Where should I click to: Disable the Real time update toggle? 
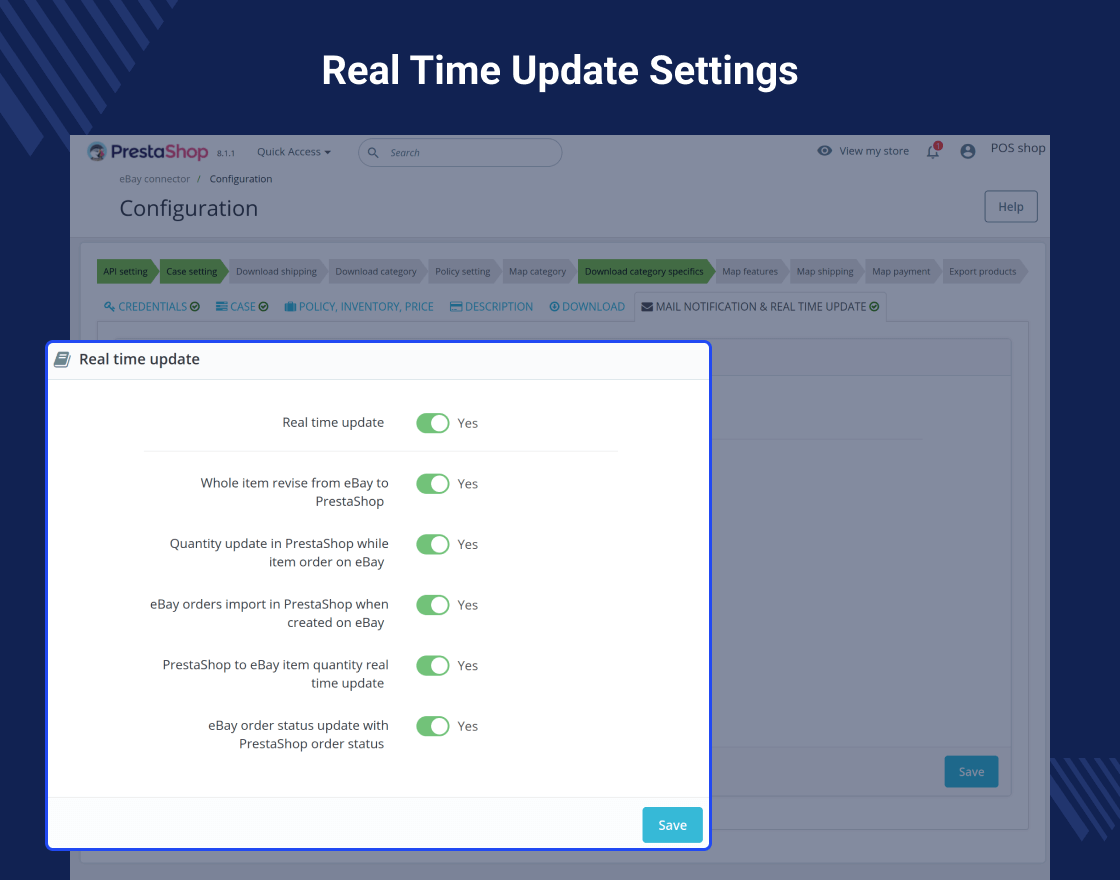pos(433,423)
